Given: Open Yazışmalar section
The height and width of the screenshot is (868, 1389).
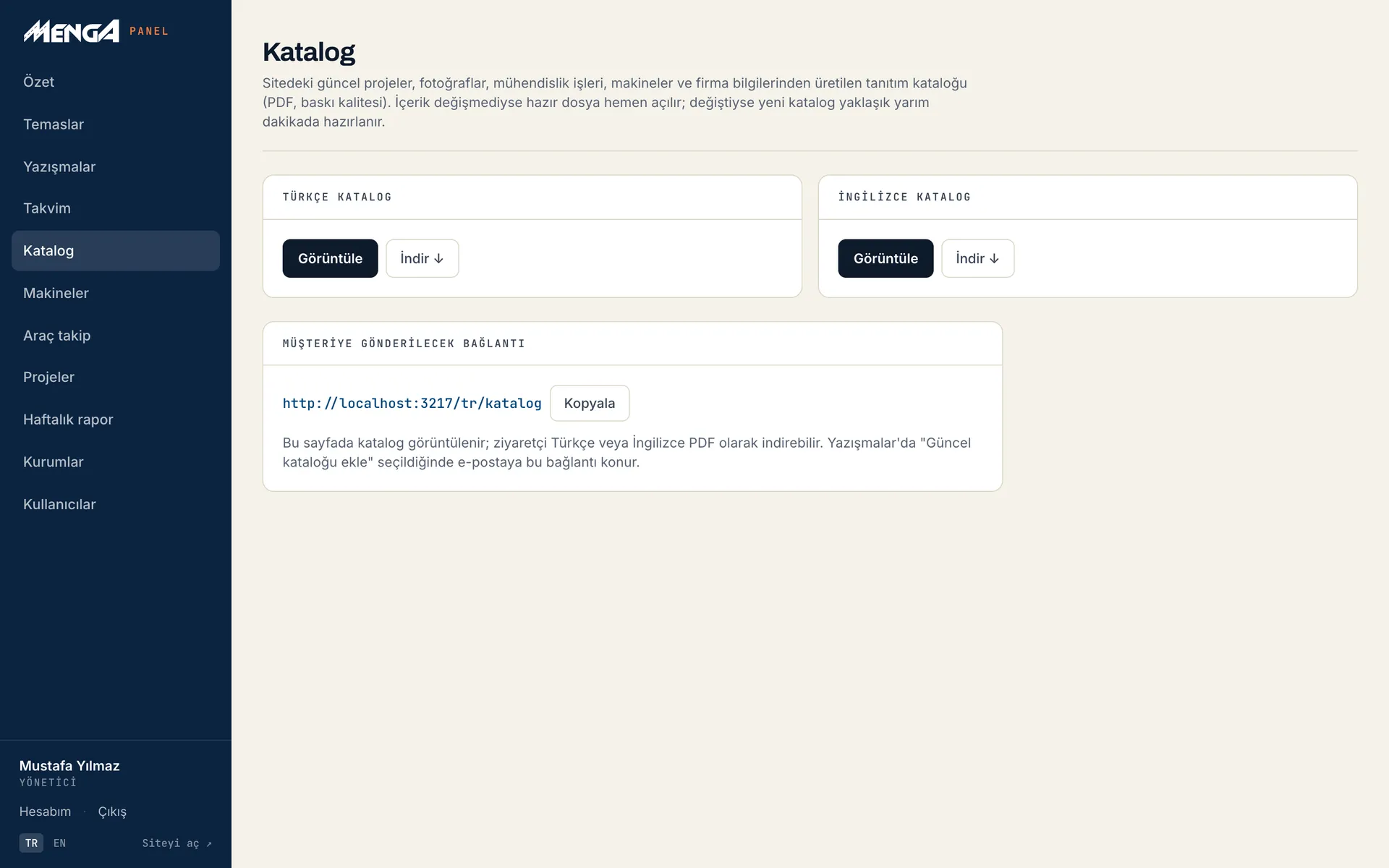Looking at the screenshot, I should click(x=116, y=166).
